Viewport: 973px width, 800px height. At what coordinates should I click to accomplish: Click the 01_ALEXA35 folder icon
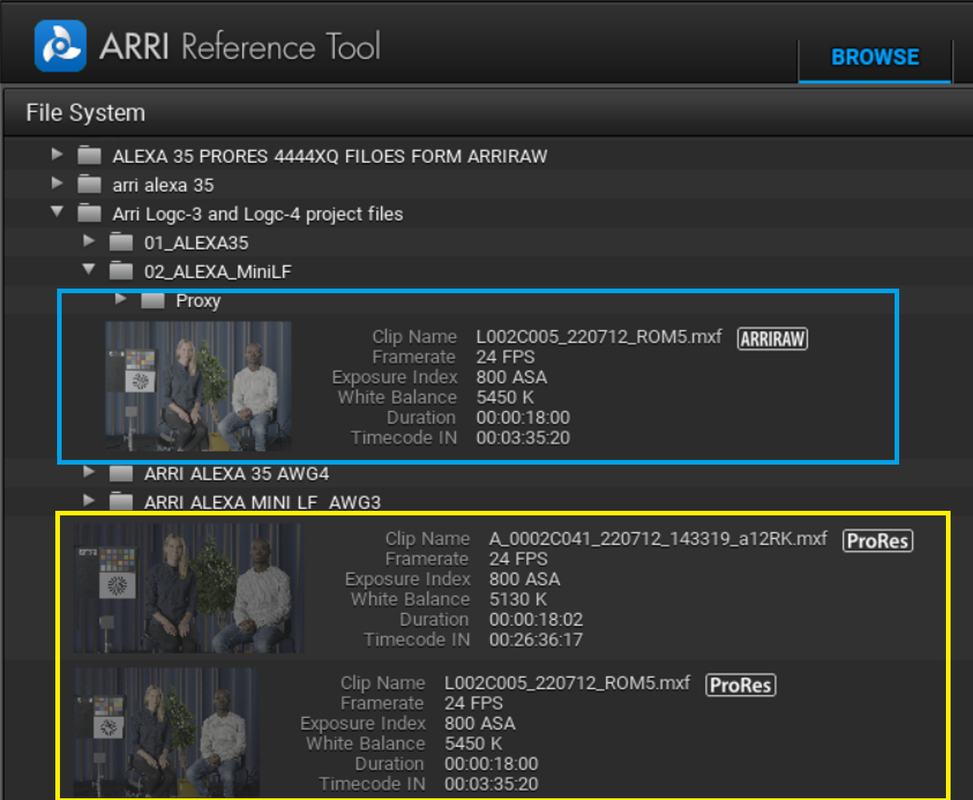click(x=121, y=242)
